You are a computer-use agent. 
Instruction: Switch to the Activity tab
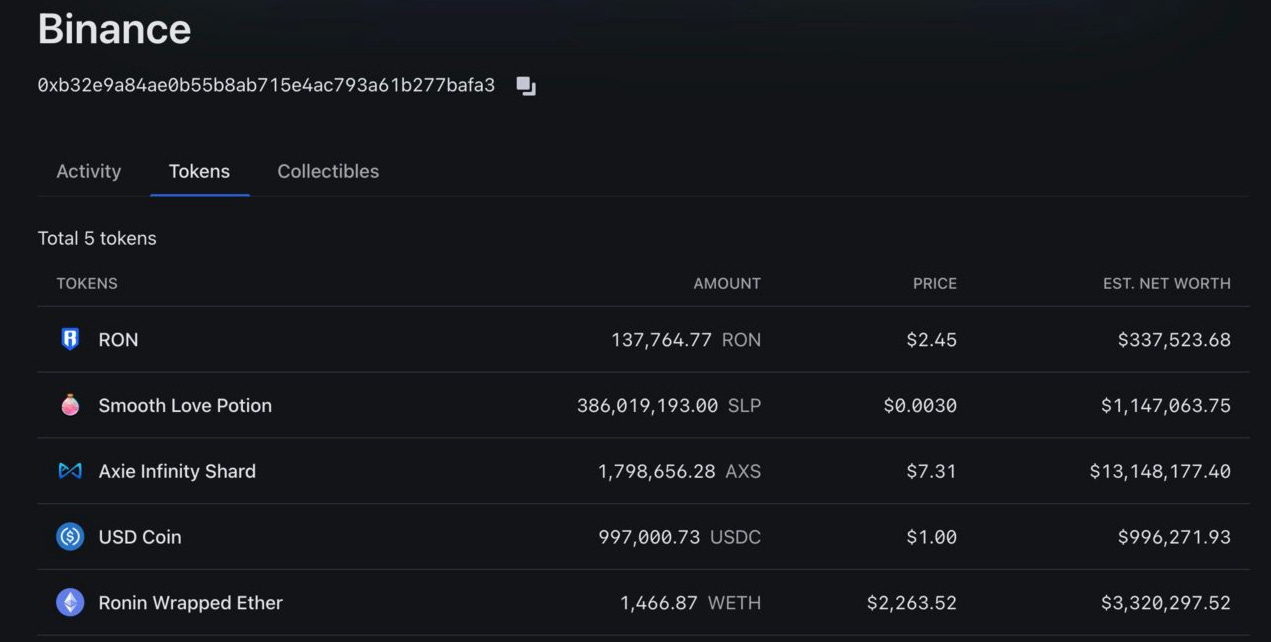point(89,171)
